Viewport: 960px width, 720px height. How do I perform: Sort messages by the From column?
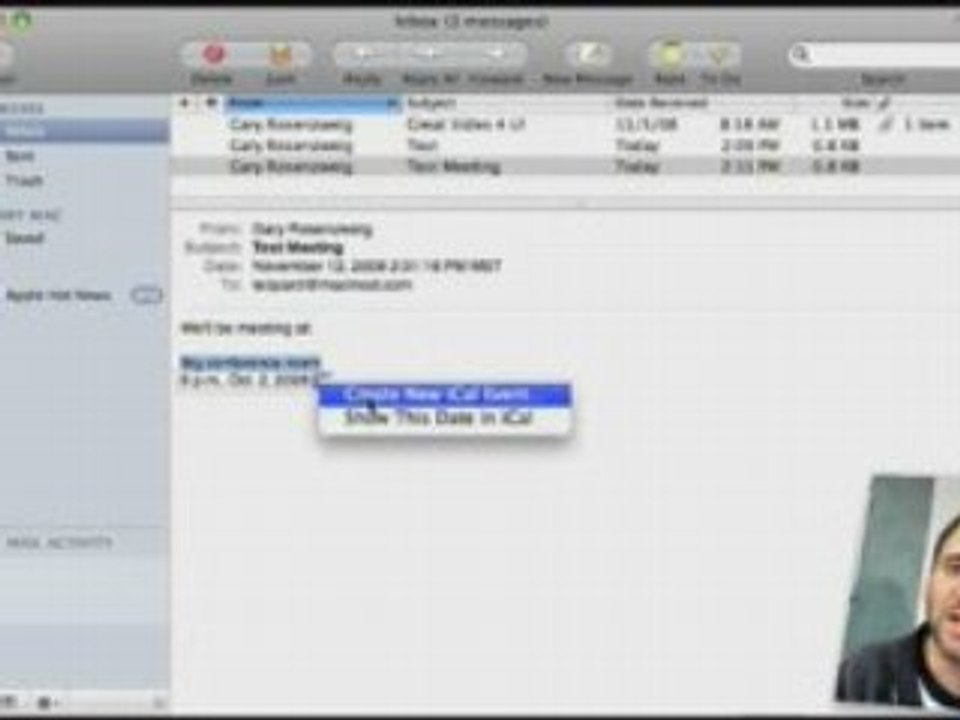point(312,103)
